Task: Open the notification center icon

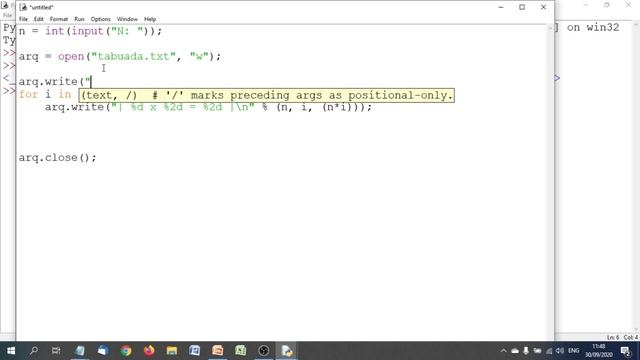Action: pos(625,351)
